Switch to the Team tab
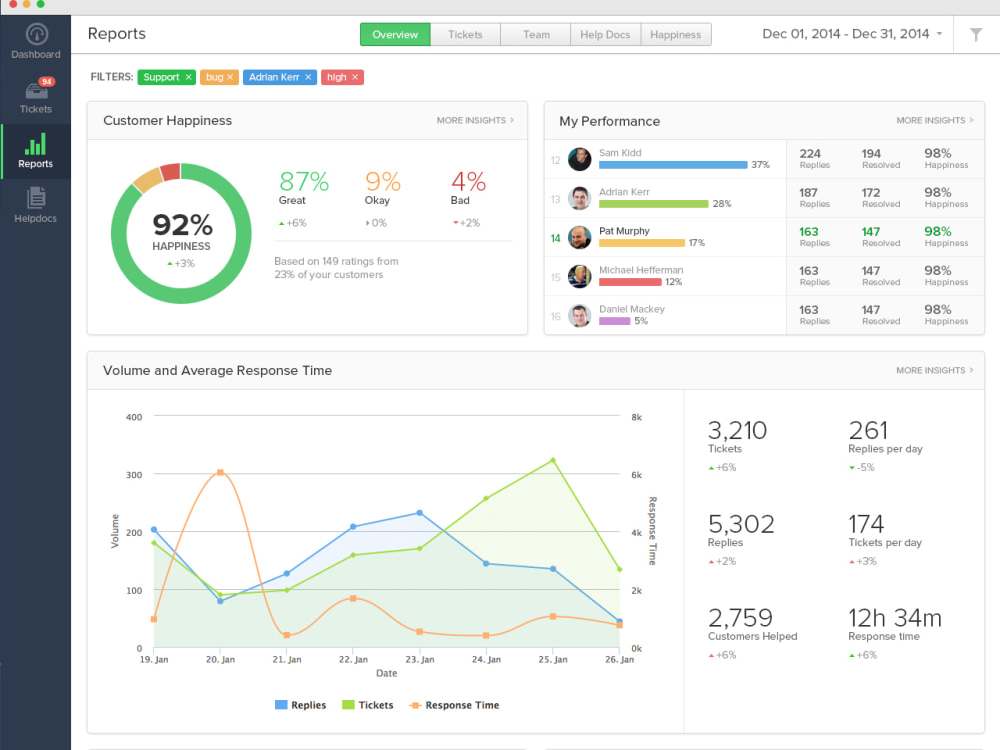The width and height of the screenshot is (1000, 750). (x=535, y=33)
